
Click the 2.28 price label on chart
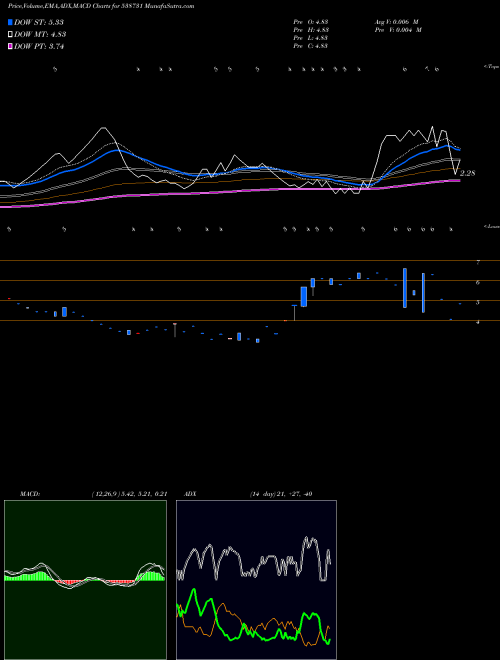(468, 173)
